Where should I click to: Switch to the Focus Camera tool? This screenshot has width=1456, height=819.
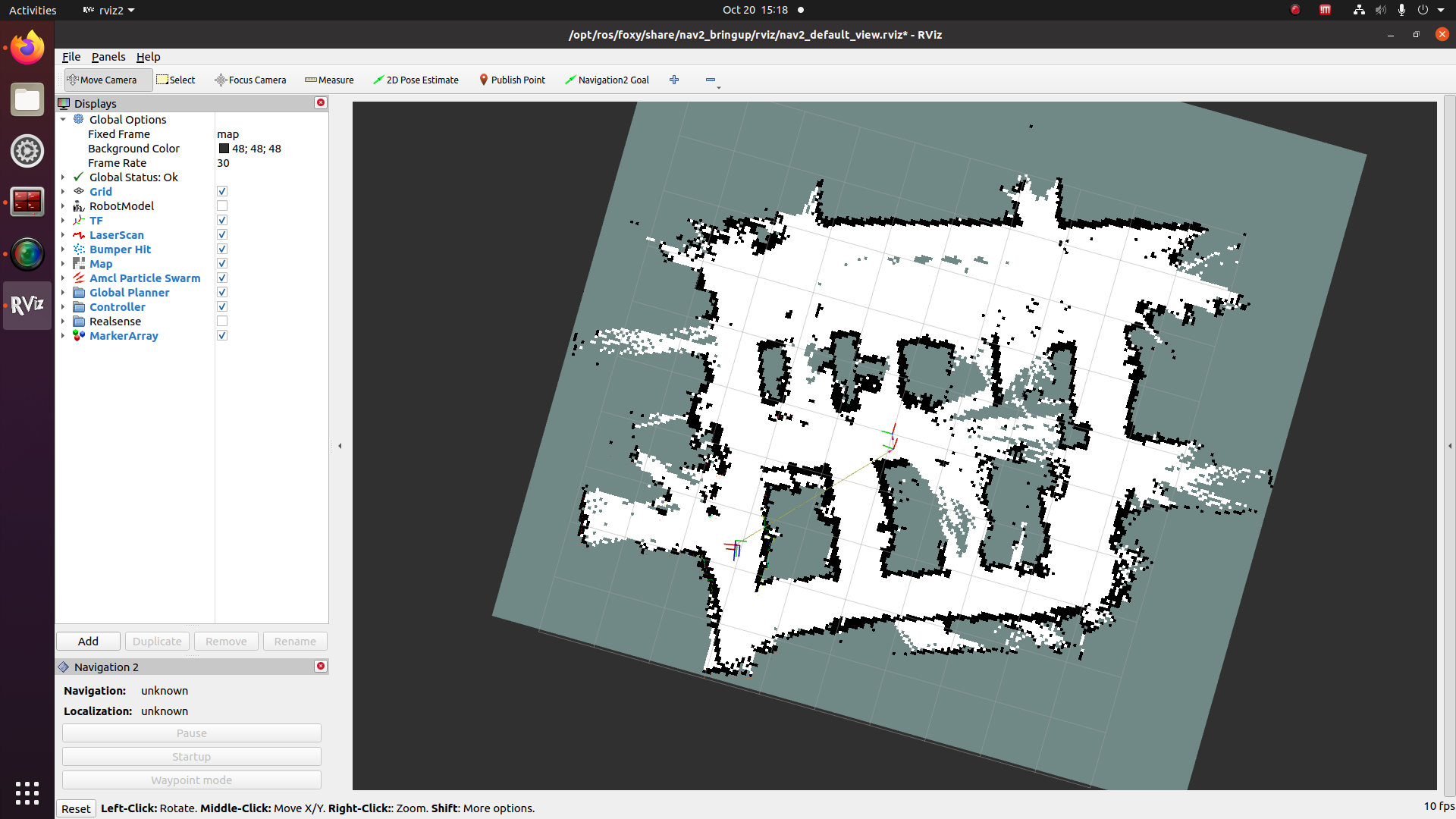[x=249, y=80]
